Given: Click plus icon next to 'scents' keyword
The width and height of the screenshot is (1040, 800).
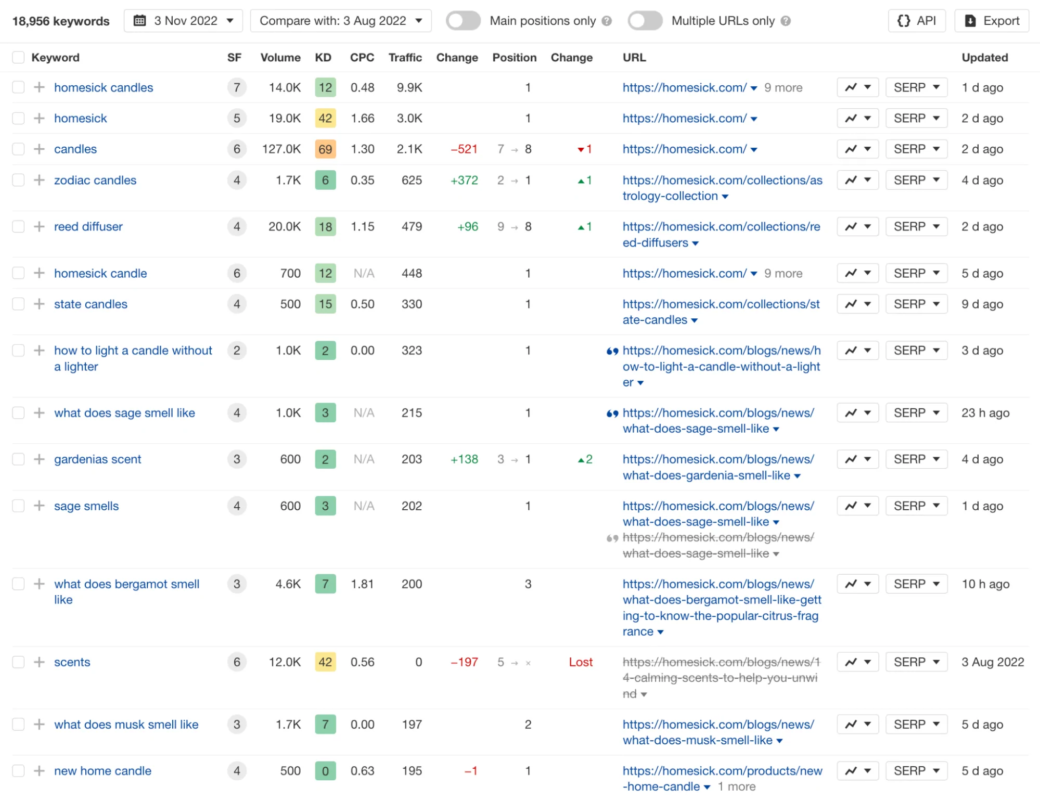Looking at the screenshot, I should coord(39,662).
